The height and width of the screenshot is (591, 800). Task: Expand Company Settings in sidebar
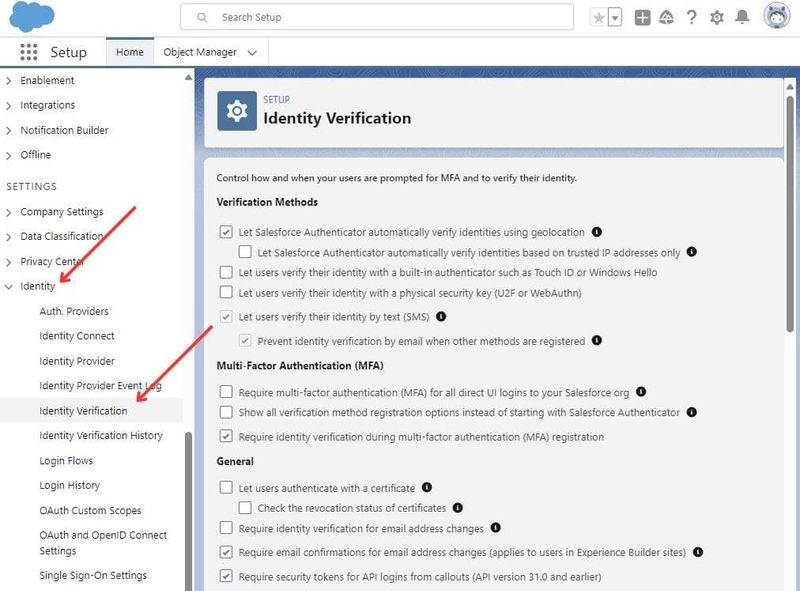(9, 212)
